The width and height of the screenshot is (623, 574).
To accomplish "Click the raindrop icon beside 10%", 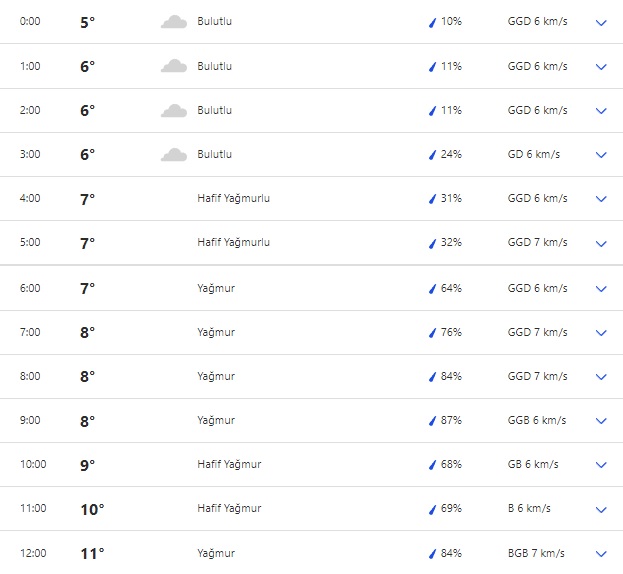I will pyautogui.click(x=432, y=22).
